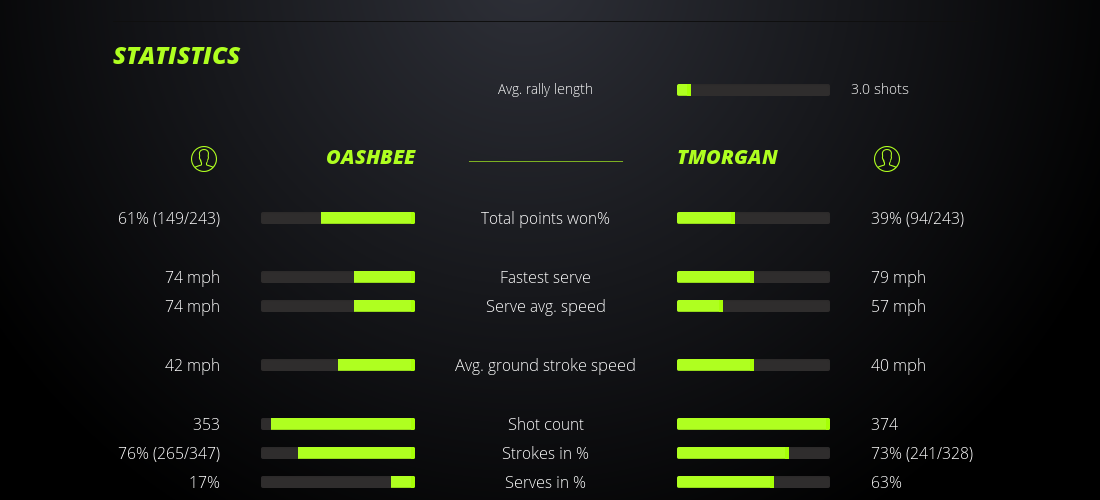The width and height of the screenshot is (1100, 500).
Task: Click OASHBEE's player profile icon
Action: [204, 158]
